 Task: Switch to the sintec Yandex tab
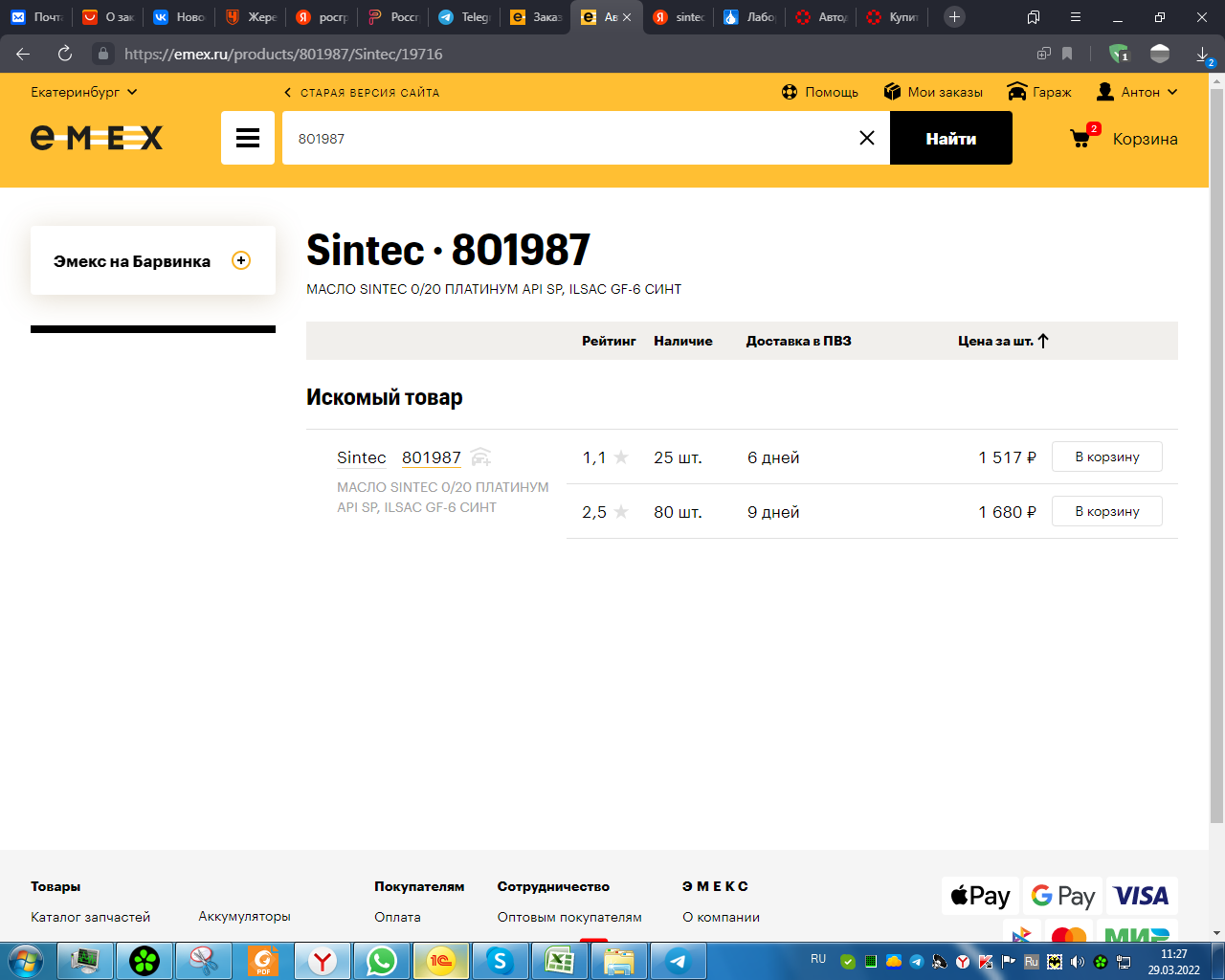click(679, 16)
